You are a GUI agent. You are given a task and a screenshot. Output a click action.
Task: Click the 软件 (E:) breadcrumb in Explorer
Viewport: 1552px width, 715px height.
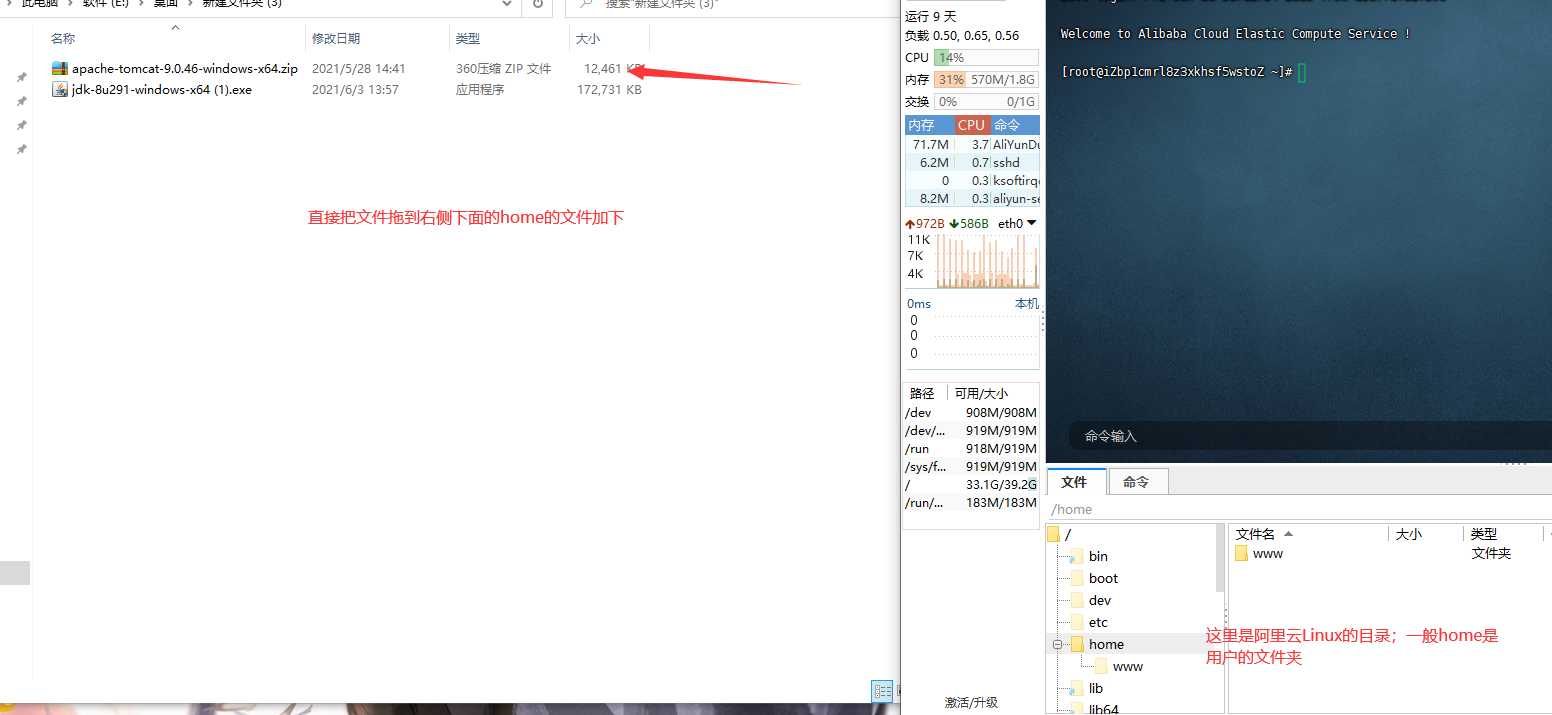point(106,3)
